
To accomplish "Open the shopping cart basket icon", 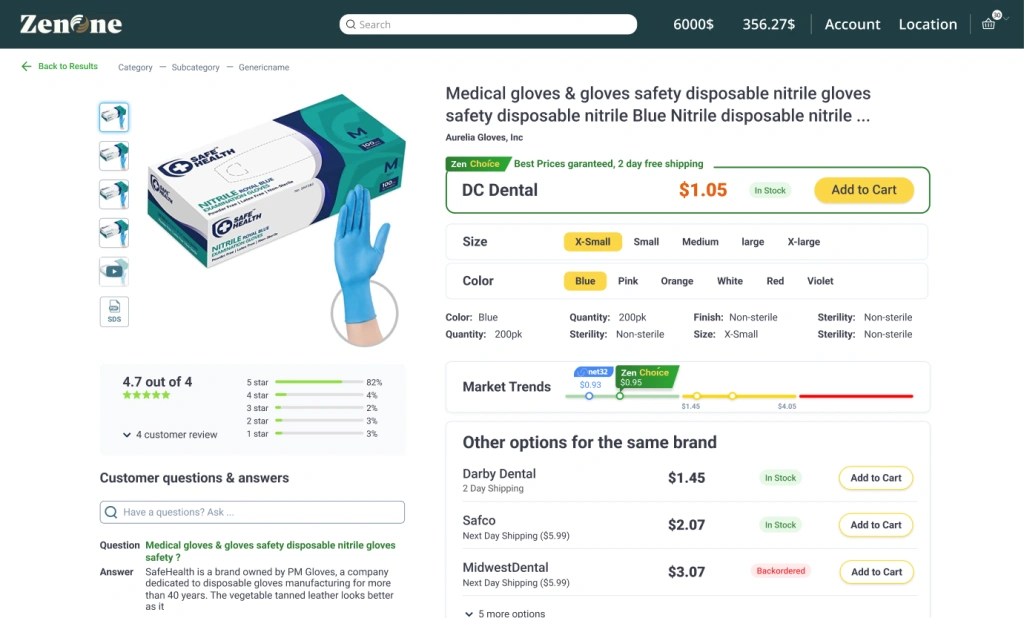I will (x=988, y=24).
